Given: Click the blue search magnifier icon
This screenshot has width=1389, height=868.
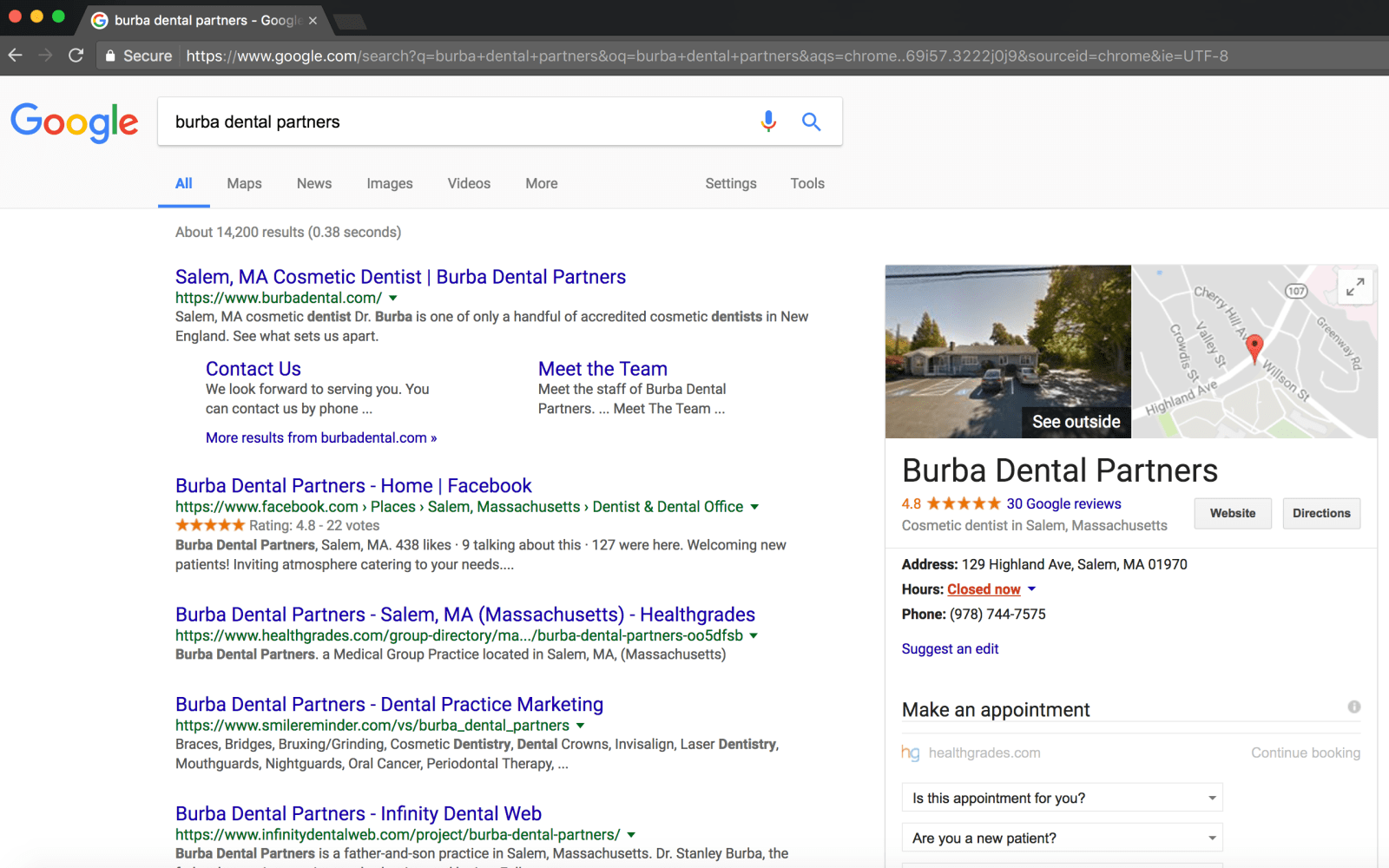Looking at the screenshot, I should click(x=811, y=122).
